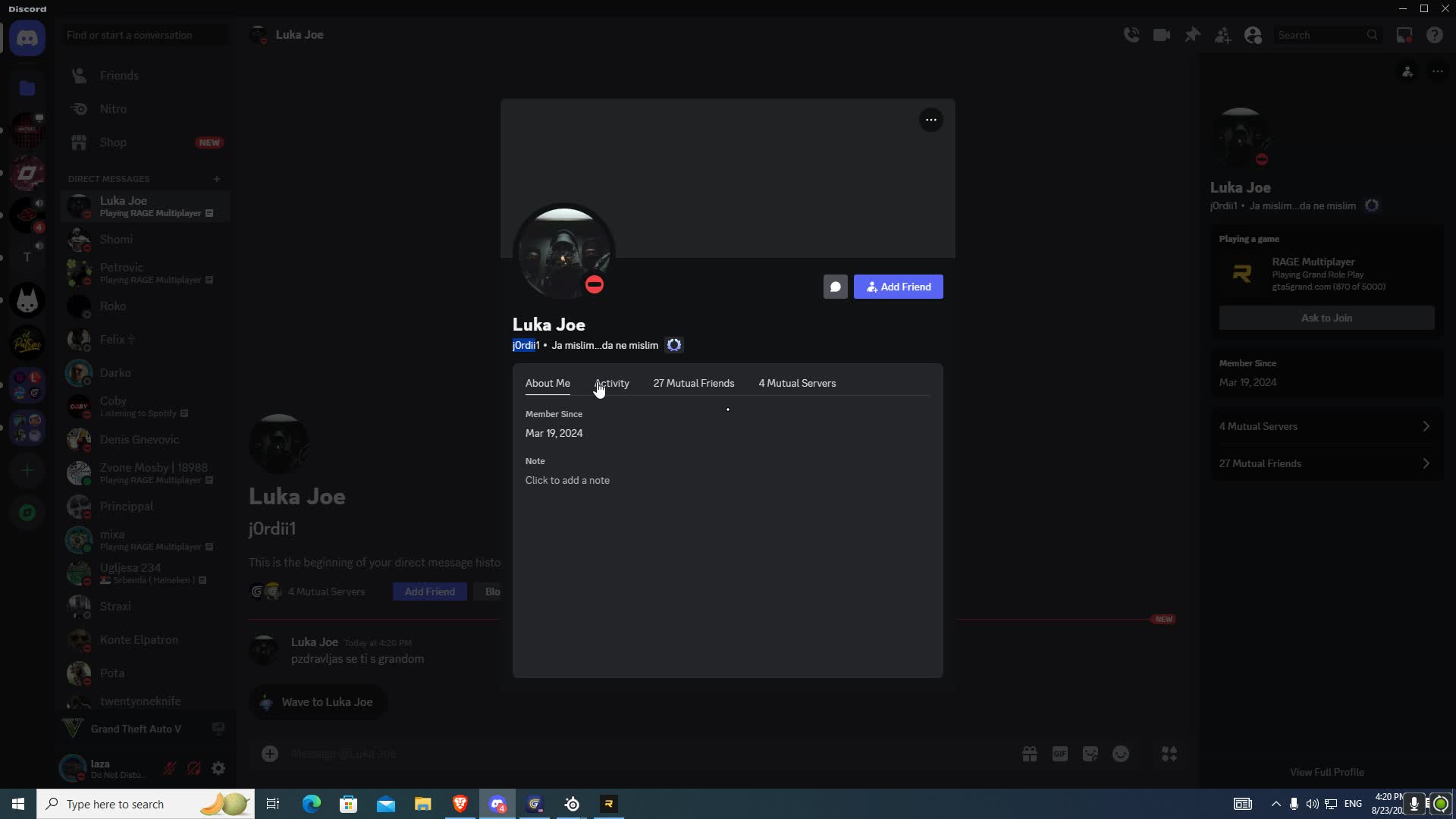Click Add Friend button in profile popup
Viewport: 1456px width, 819px height.
pyautogui.click(x=899, y=287)
